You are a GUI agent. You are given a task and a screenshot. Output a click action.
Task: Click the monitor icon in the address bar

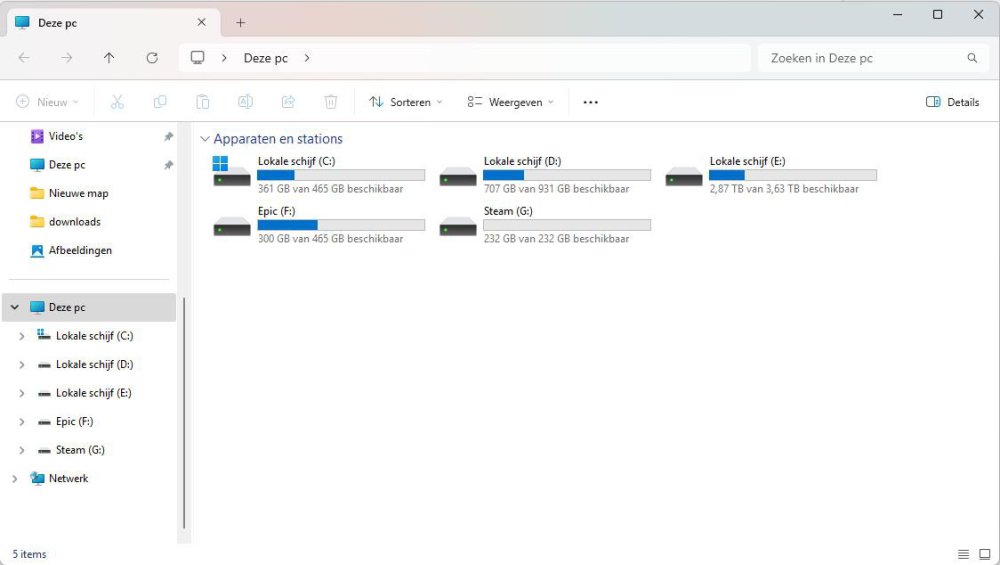(x=198, y=57)
